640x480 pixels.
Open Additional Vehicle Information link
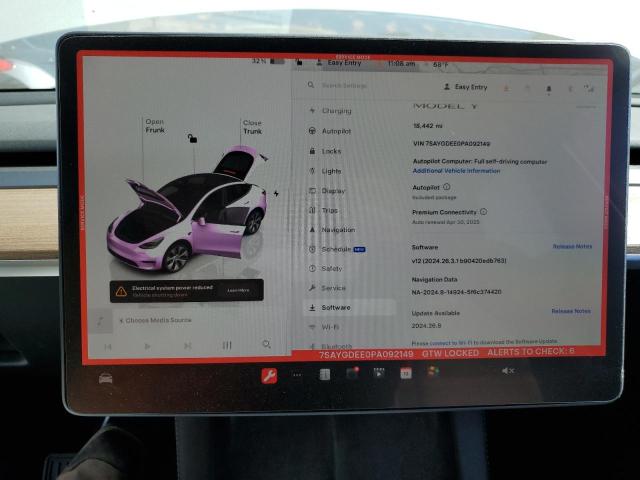pyautogui.click(x=456, y=171)
